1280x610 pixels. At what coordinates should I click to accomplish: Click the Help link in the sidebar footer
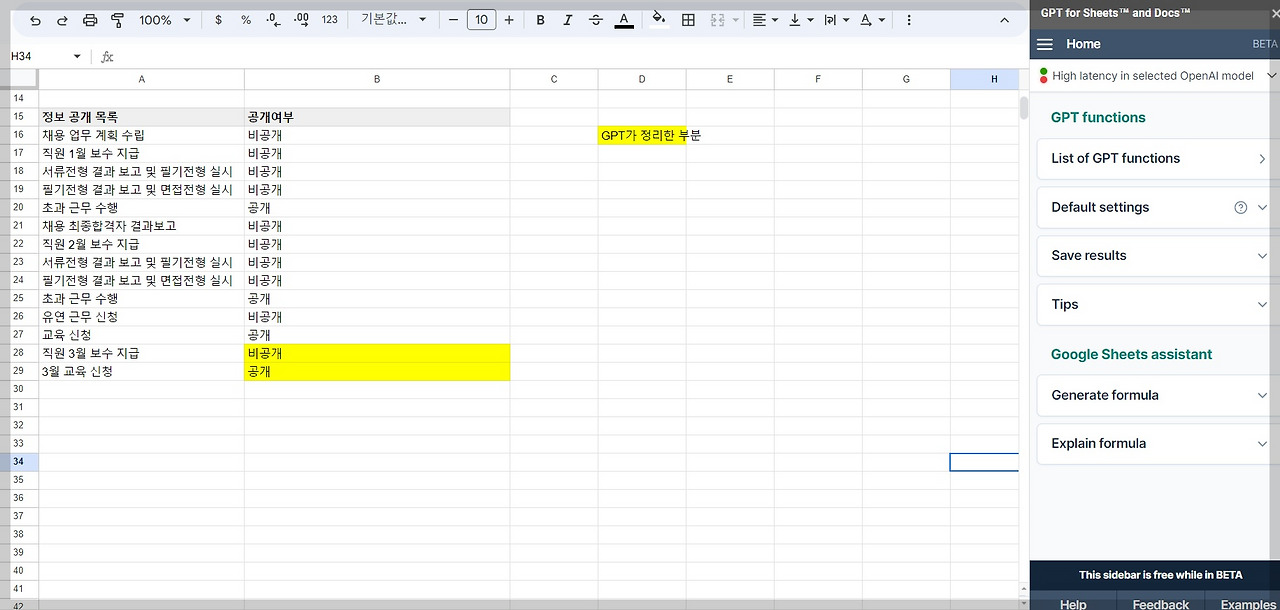[1073, 603]
